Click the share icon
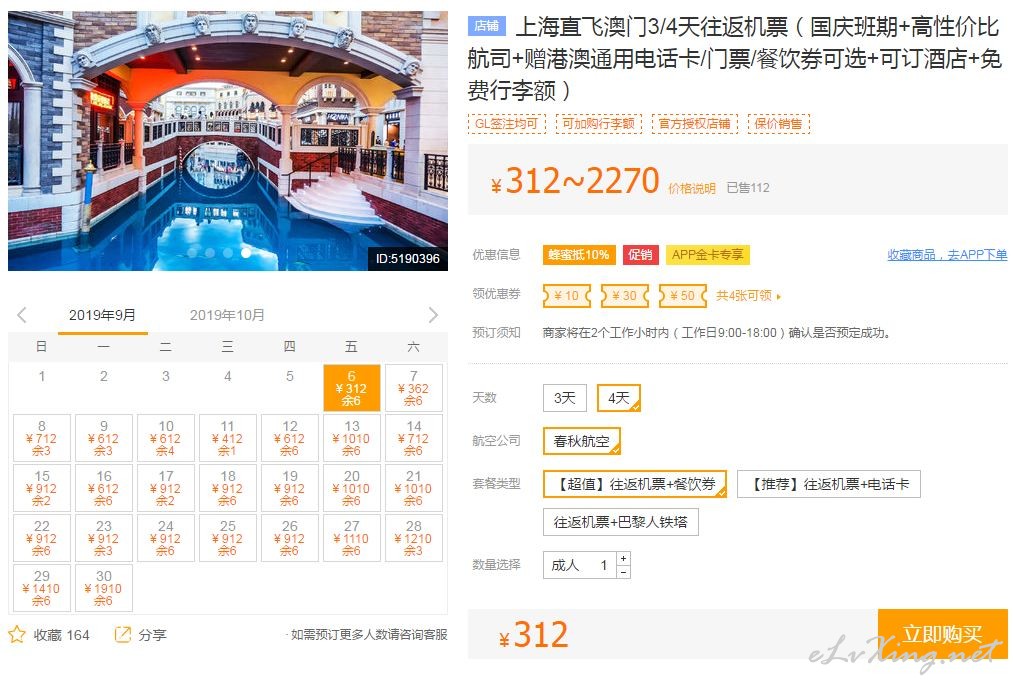The height and width of the screenshot is (687, 1013). tap(122, 634)
